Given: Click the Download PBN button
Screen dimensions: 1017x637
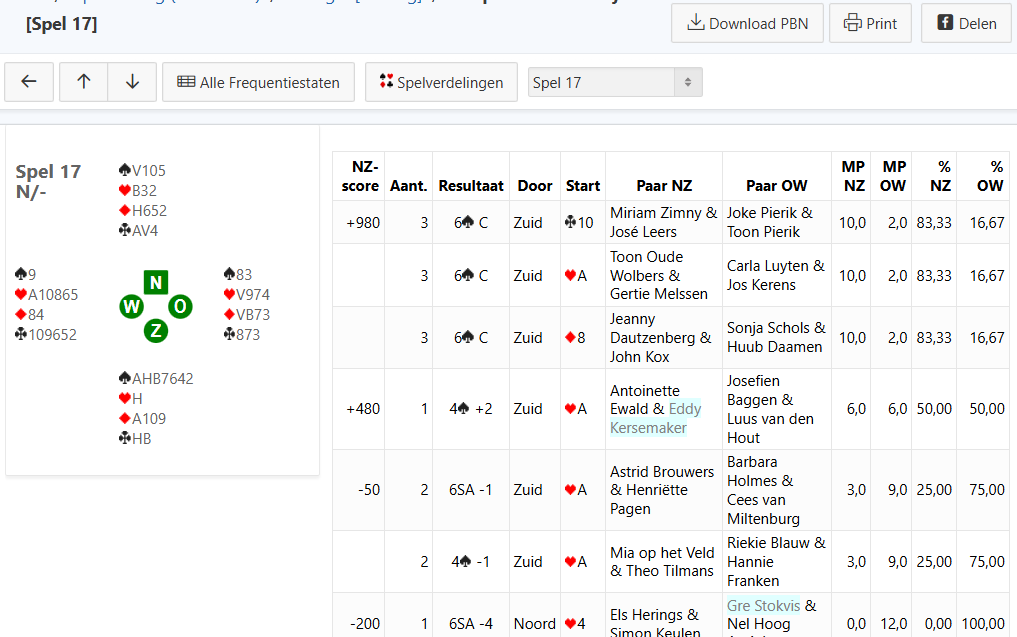Looking at the screenshot, I should pos(747,23).
